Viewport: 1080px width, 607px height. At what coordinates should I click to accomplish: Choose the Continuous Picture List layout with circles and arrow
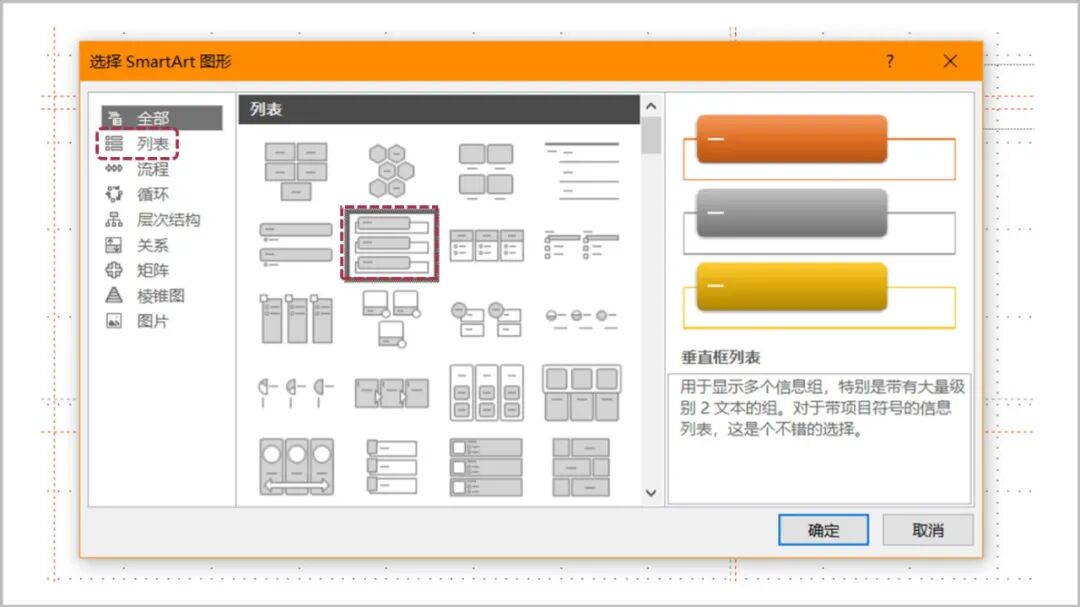(x=296, y=466)
